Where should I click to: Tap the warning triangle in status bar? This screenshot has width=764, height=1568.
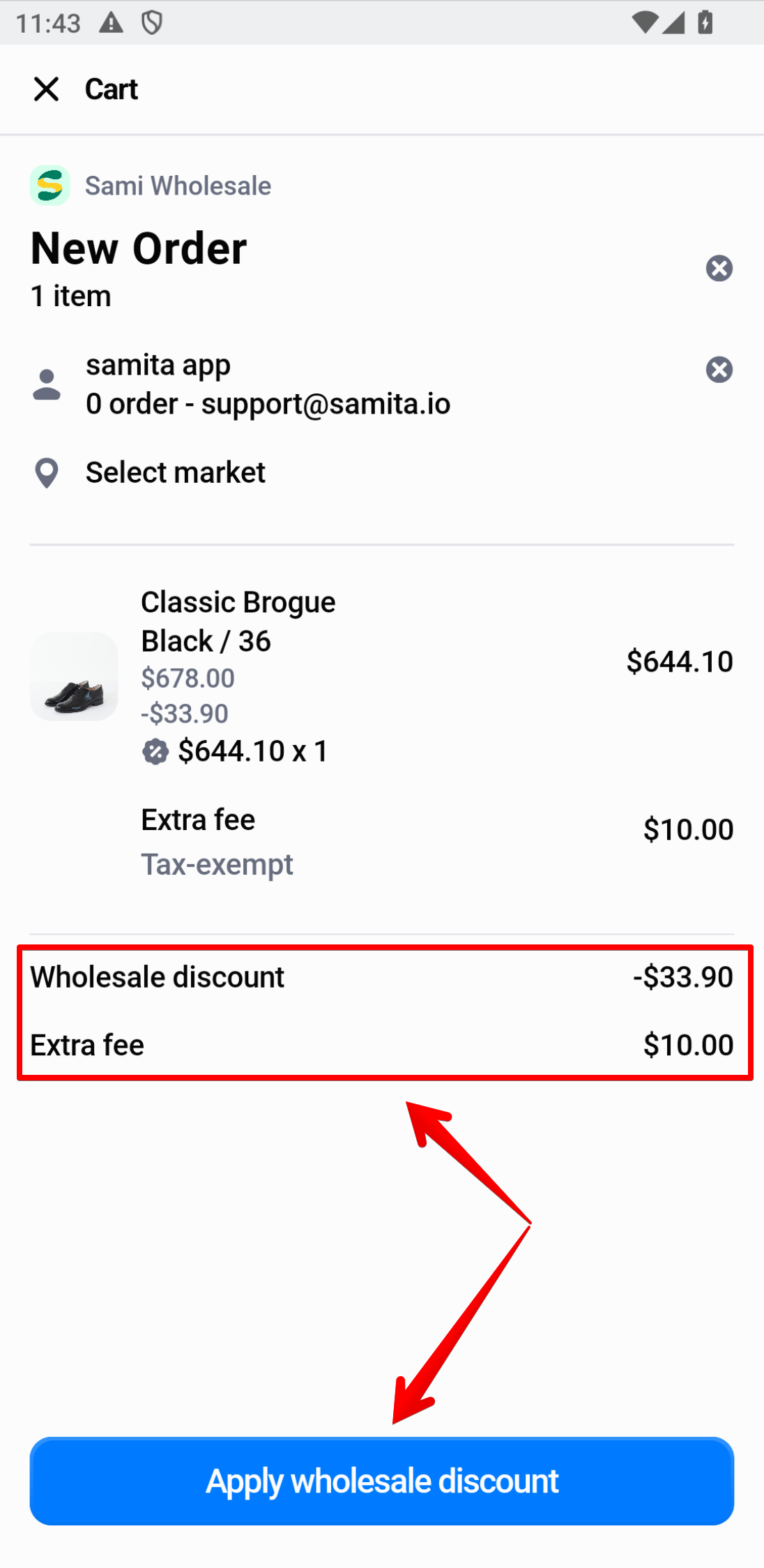[111, 23]
